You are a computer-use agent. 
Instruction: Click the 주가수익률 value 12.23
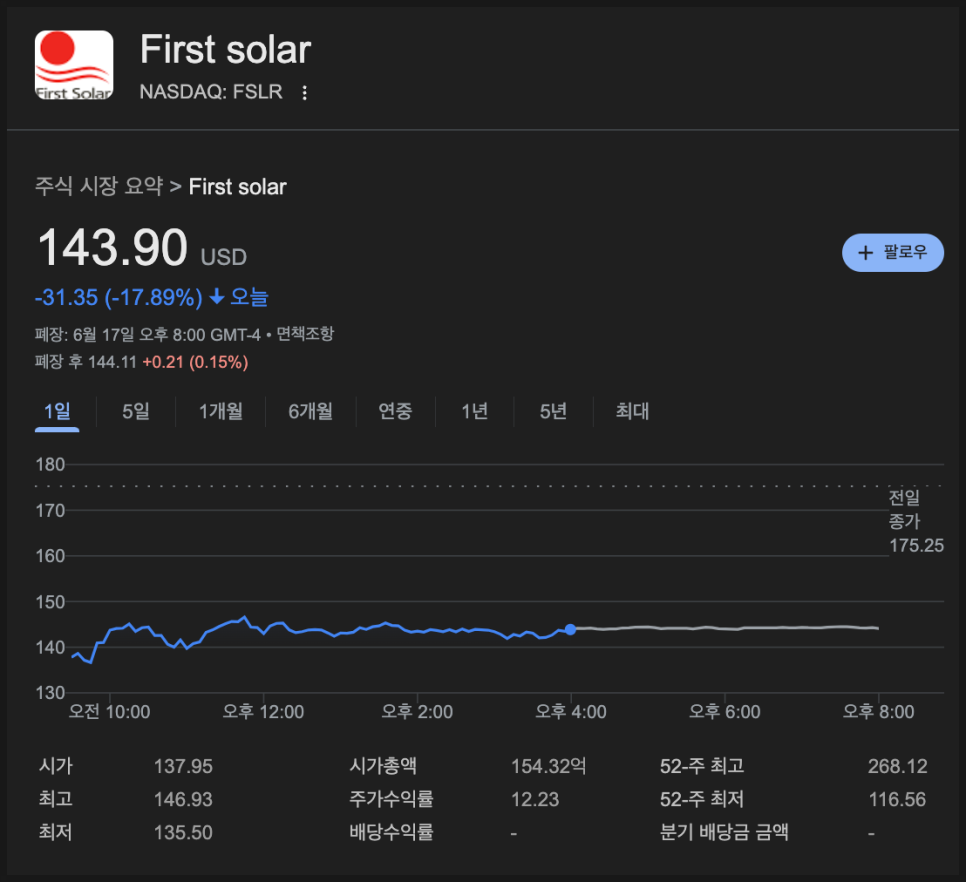click(535, 799)
